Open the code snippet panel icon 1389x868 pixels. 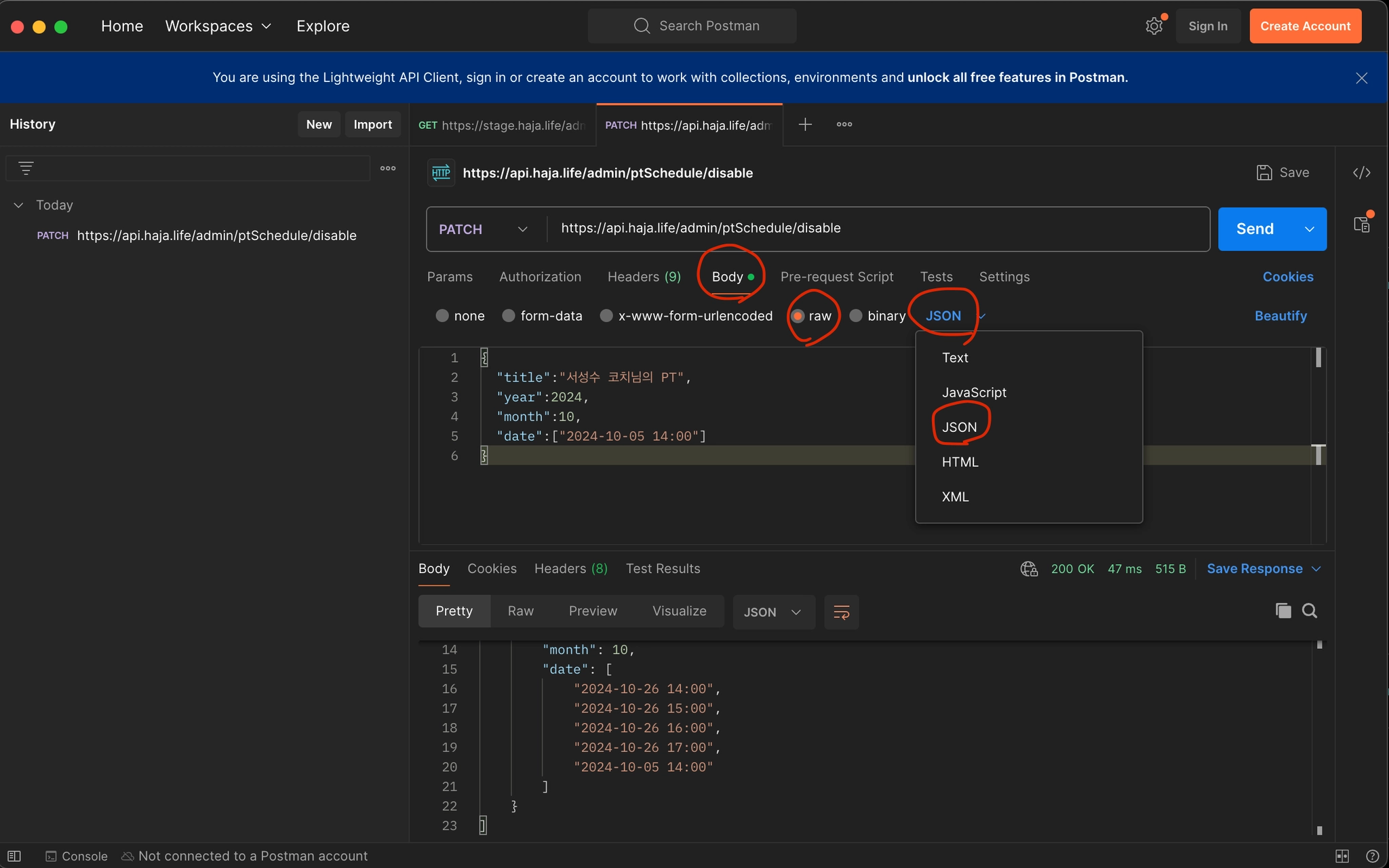pos(1361,173)
